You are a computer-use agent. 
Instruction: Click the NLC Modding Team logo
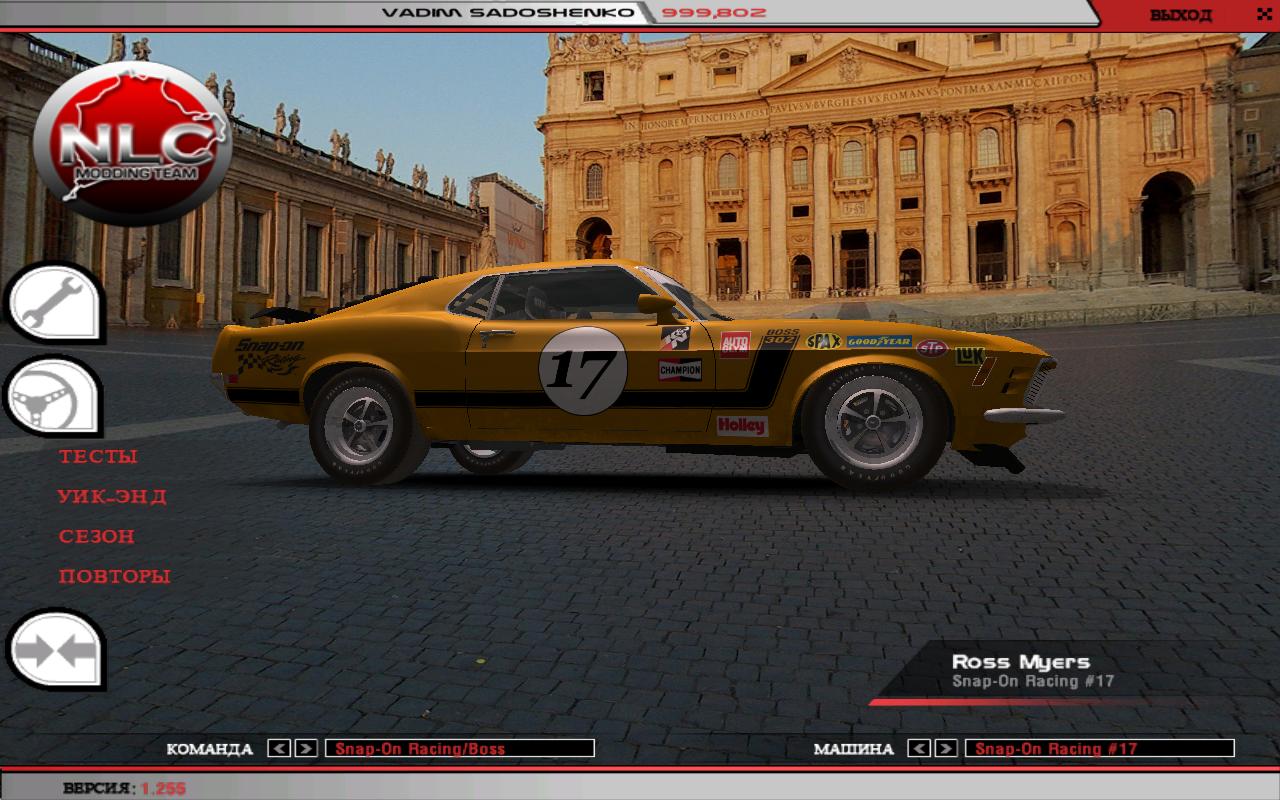131,144
